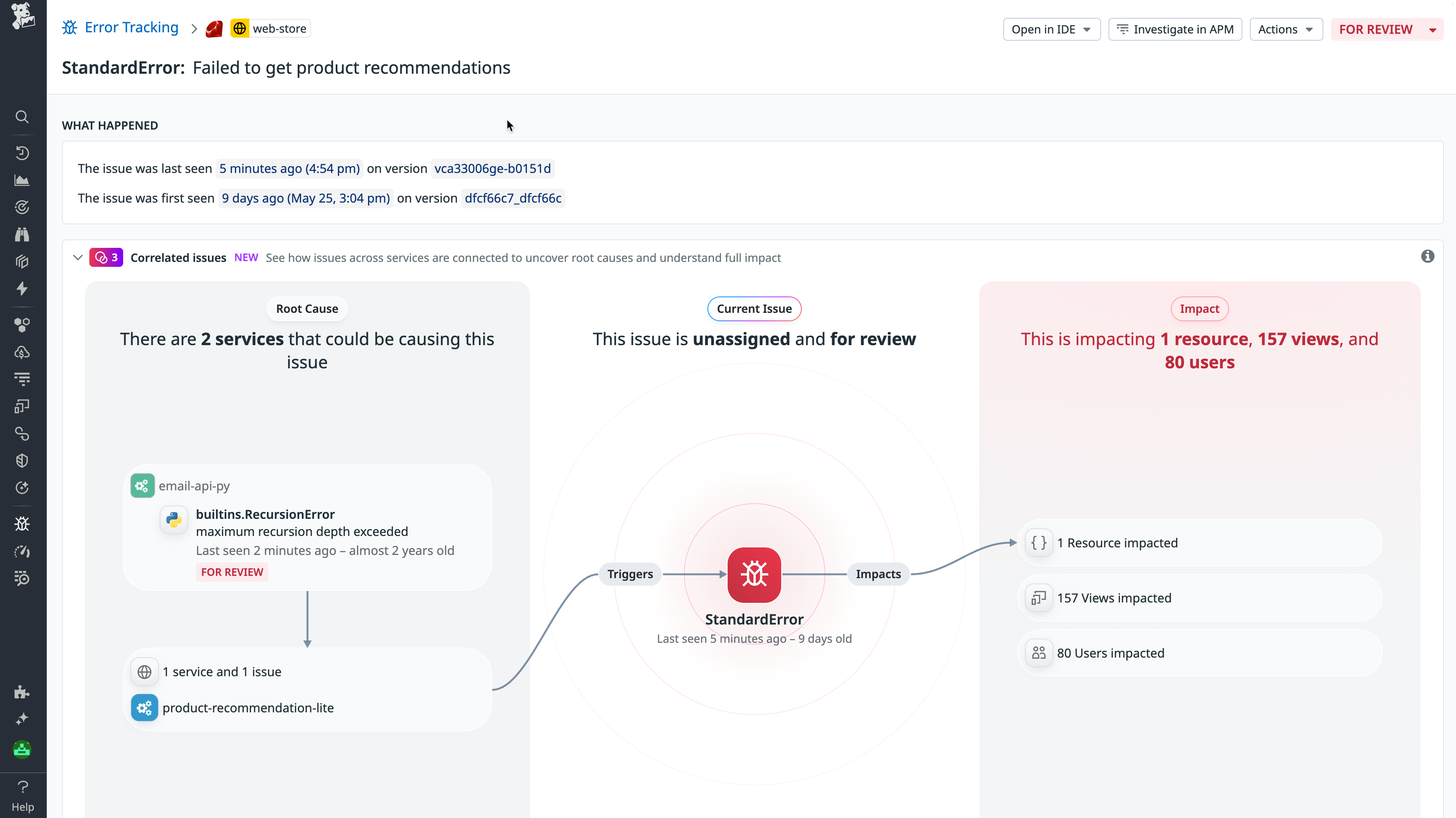Select the web-store breadcrumb pill
This screenshot has width=1456, height=818.
[x=270, y=28]
